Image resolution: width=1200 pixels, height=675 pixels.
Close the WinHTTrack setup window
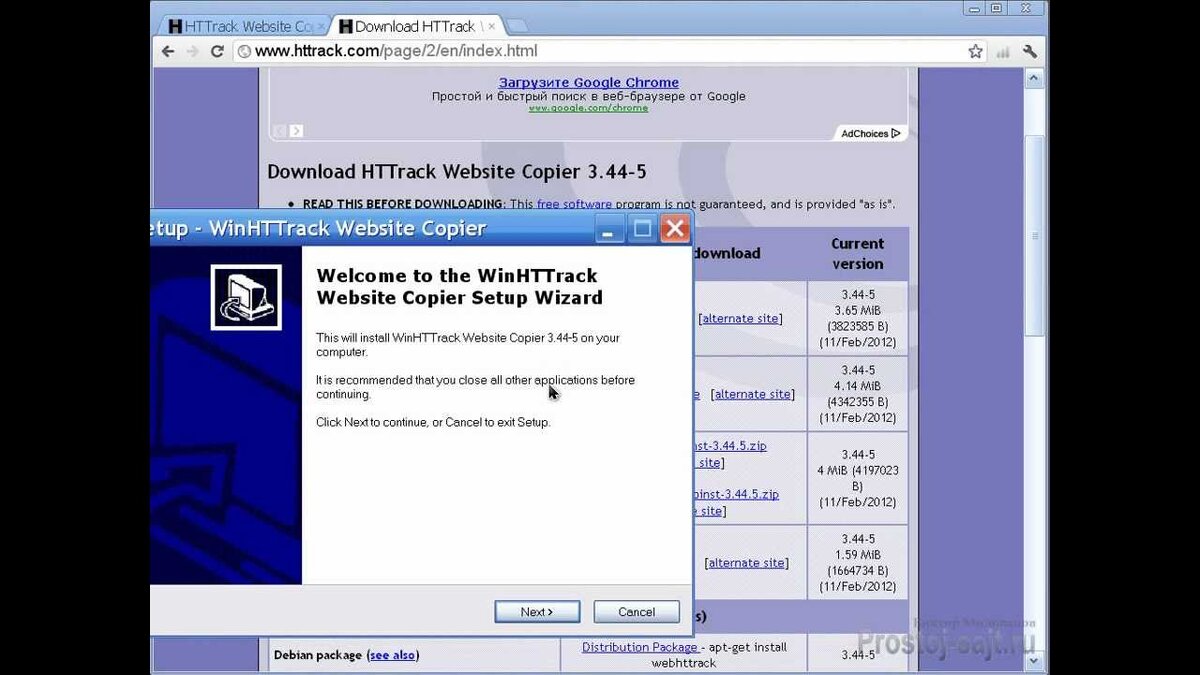point(675,229)
